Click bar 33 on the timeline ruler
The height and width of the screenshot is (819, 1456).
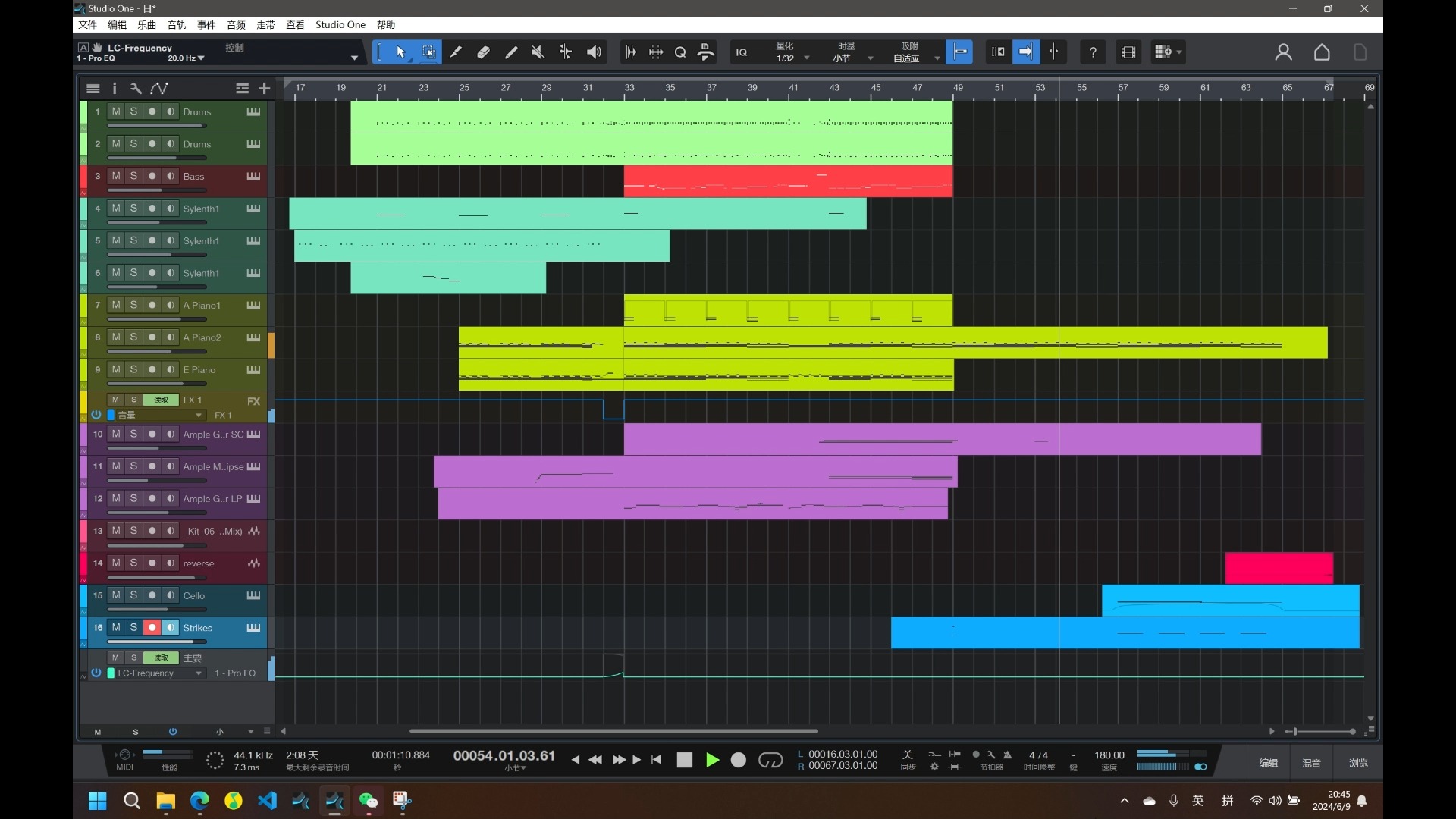(629, 88)
